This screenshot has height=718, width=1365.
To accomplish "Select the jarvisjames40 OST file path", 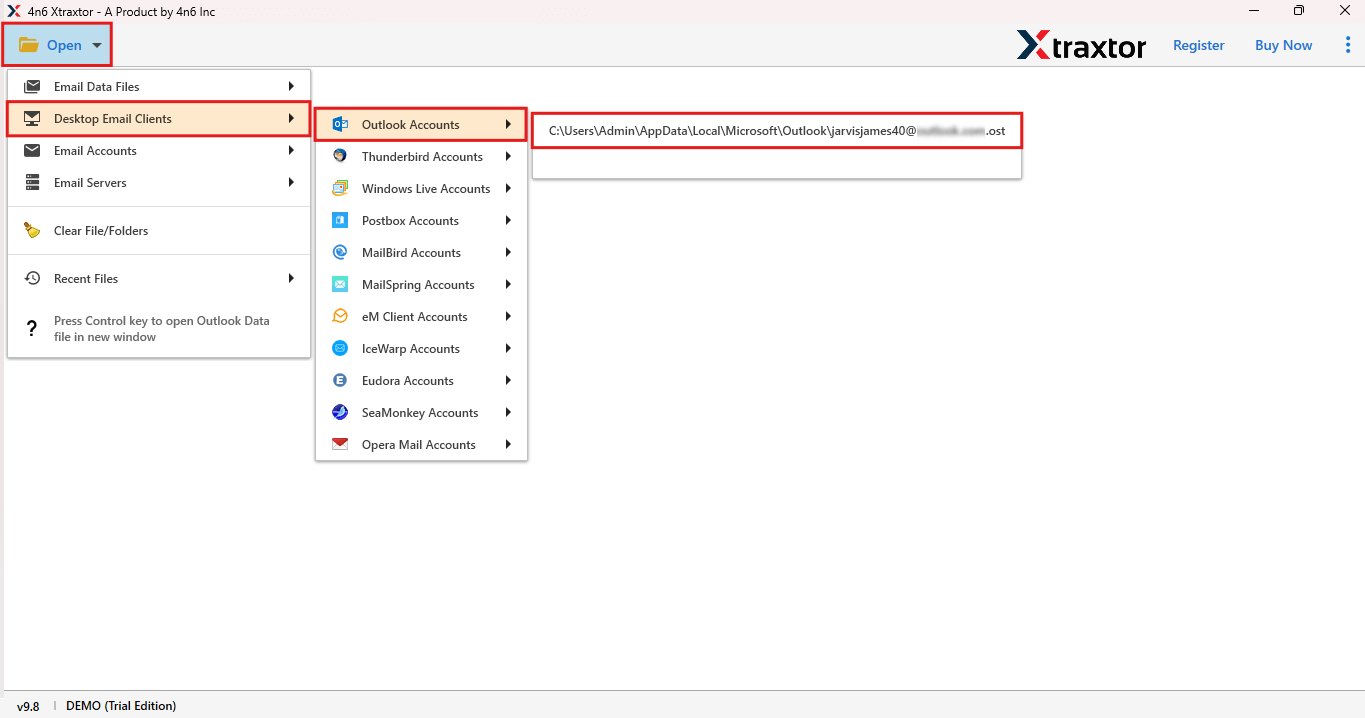I will (776, 130).
